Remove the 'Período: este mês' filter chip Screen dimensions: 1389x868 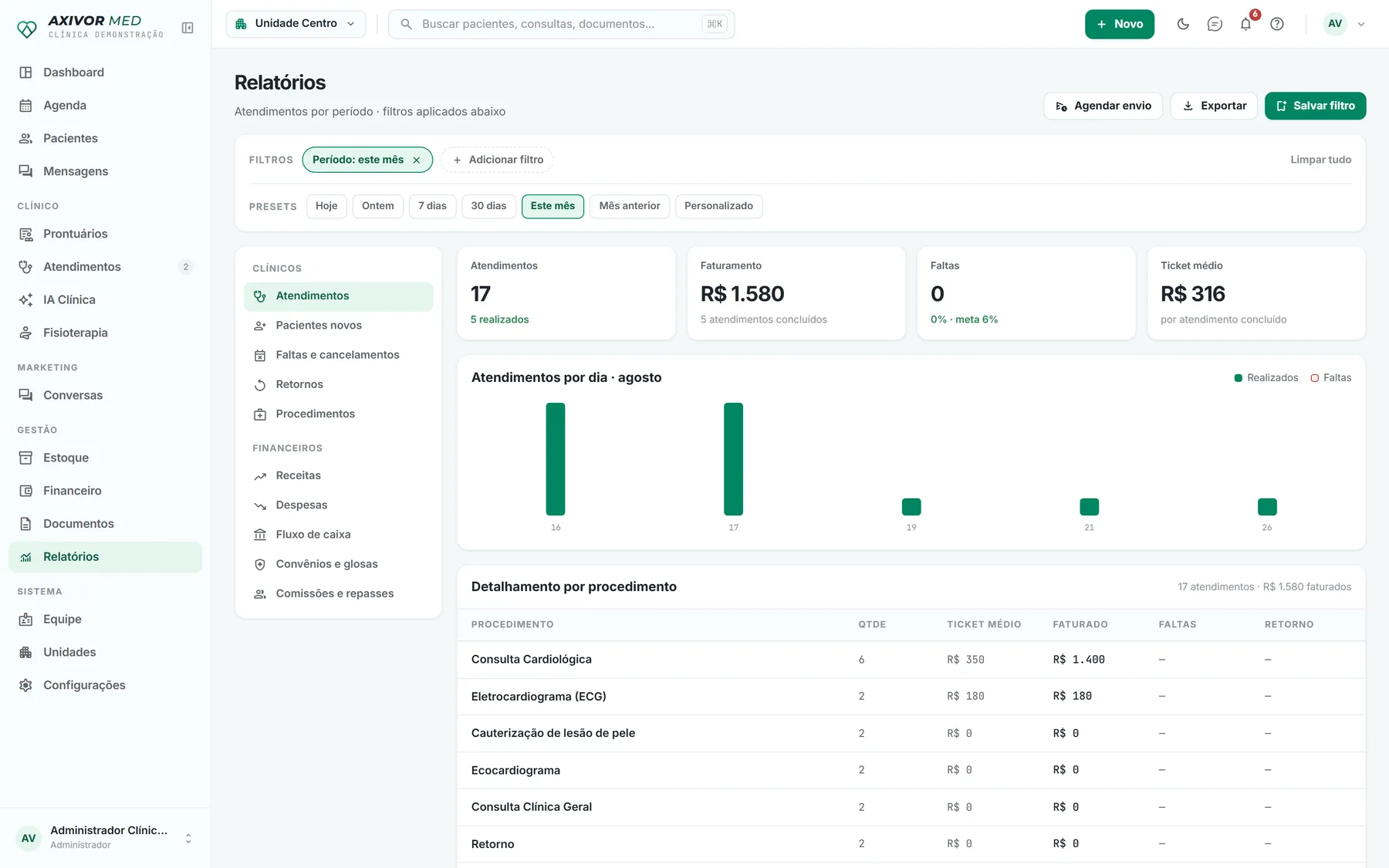417,160
